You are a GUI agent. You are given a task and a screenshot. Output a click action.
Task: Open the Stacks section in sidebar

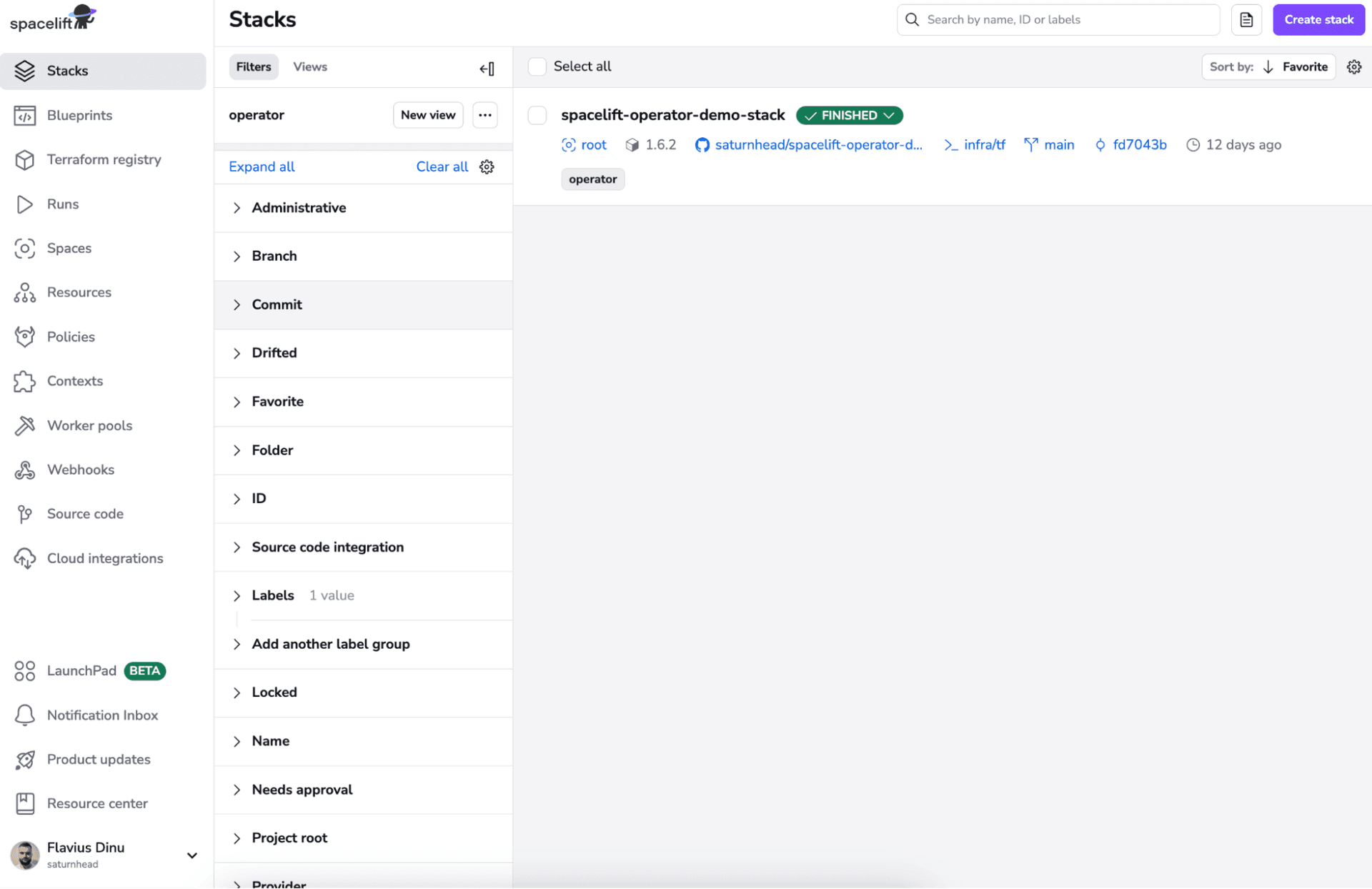click(68, 71)
